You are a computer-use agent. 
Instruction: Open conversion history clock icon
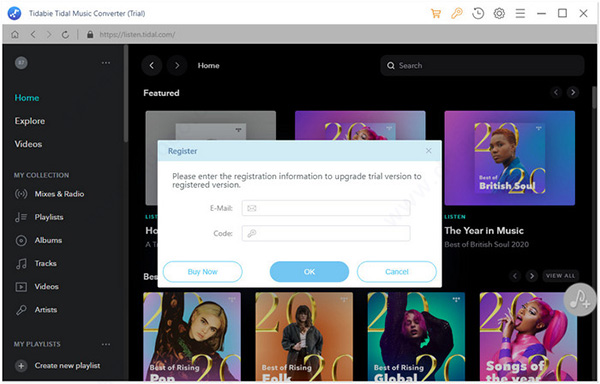pyautogui.click(x=478, y=13)
